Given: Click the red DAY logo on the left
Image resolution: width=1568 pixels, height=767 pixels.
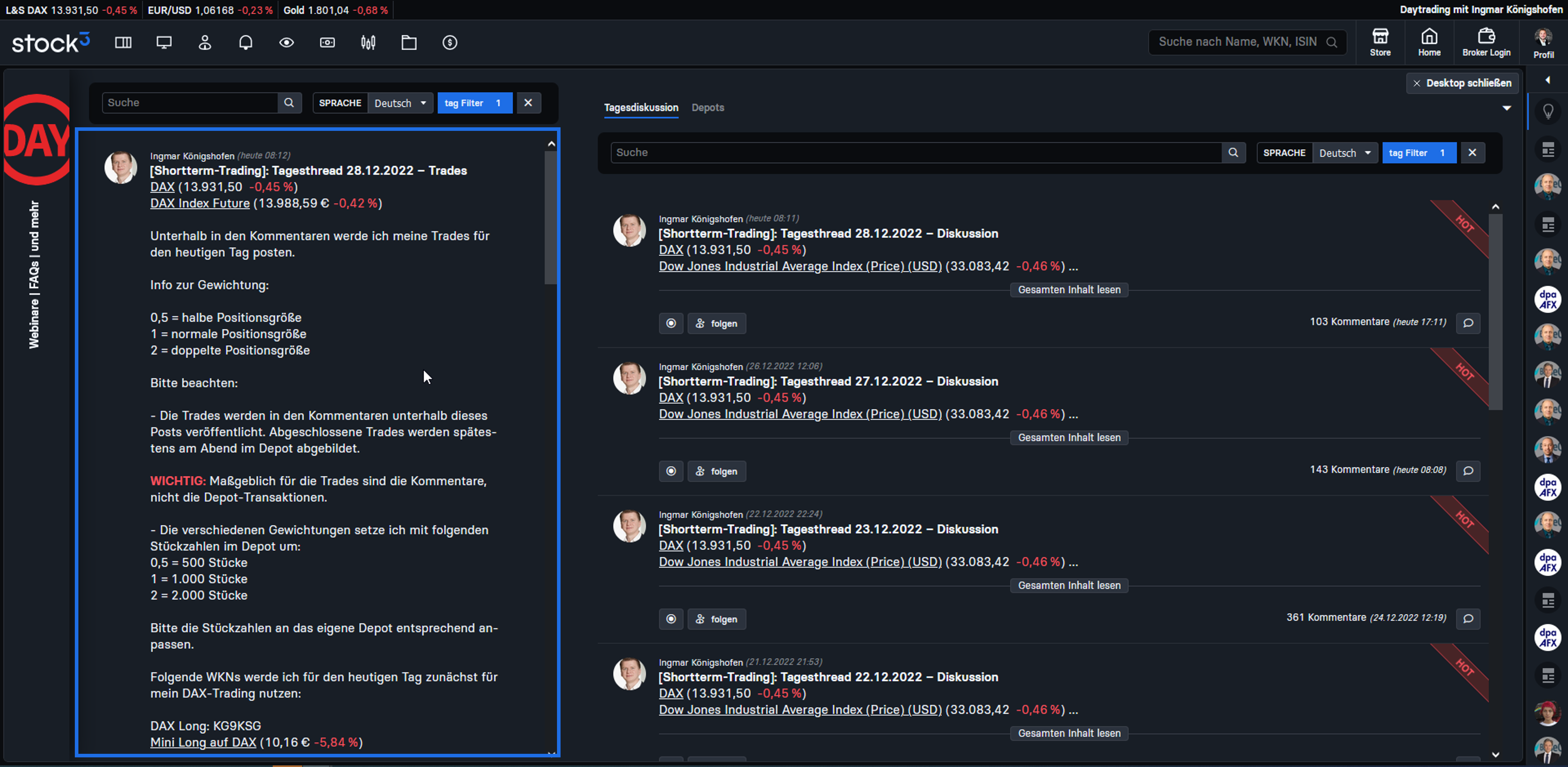Looking at the screenshot, I should tap(36, 139).
